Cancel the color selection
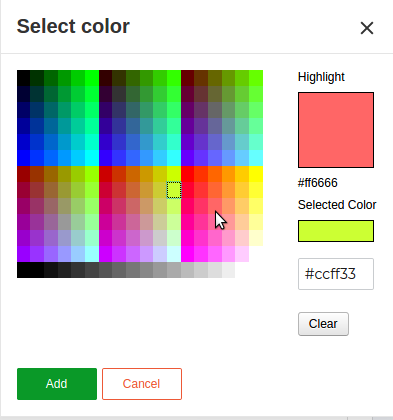This screenshot has height=420, width=393. click(142, 384)
